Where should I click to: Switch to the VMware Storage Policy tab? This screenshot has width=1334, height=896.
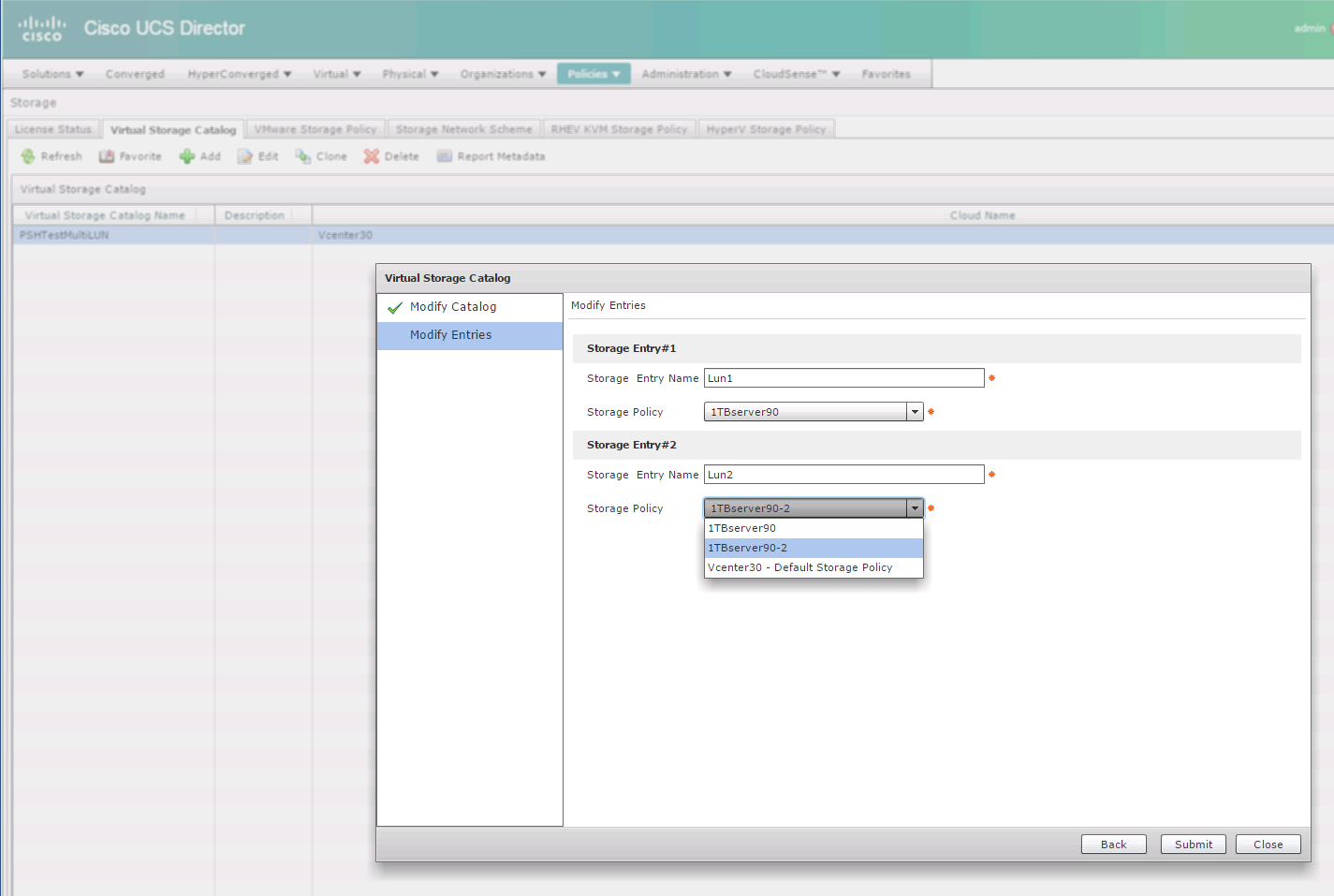pos(315,129)
